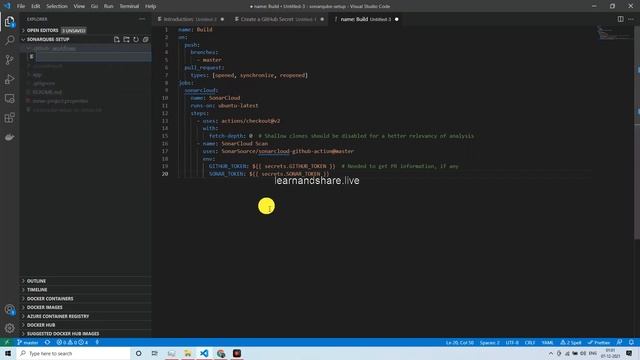
Task: Expand Outline panel
Action: pyautogui.click(x=86, y=281)
